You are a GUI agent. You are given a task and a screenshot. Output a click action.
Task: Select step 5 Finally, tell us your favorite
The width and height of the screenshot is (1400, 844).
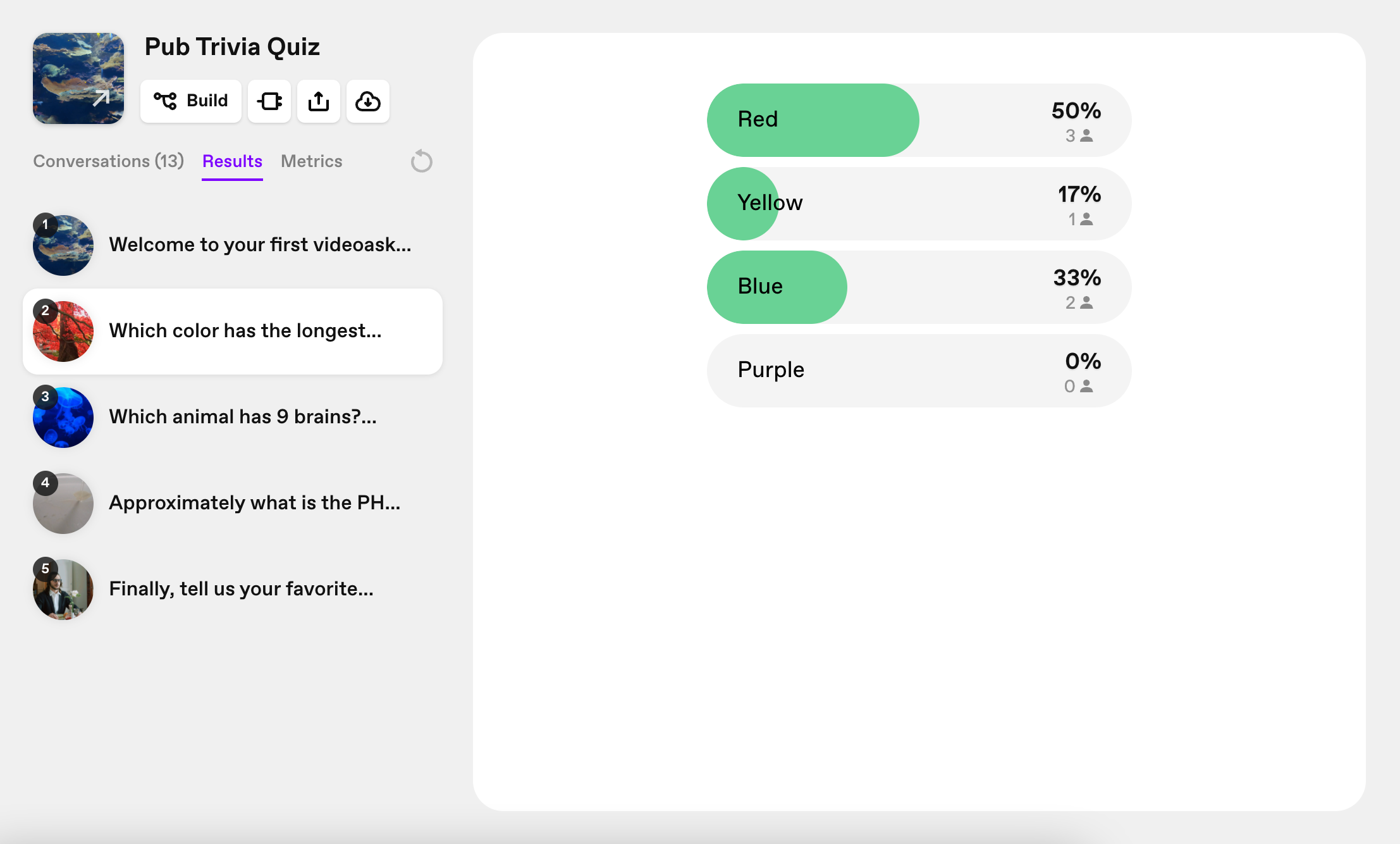coord(233,590)
